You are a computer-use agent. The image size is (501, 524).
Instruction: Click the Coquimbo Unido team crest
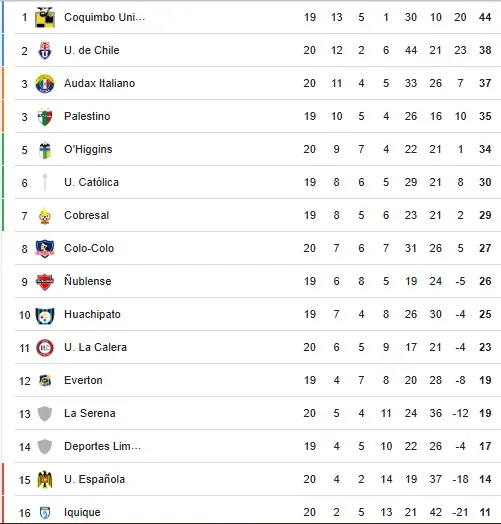pos(45,17)
